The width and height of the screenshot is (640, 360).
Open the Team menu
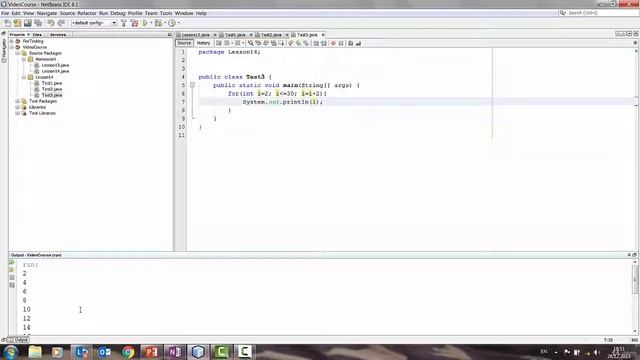pos(151,13)
